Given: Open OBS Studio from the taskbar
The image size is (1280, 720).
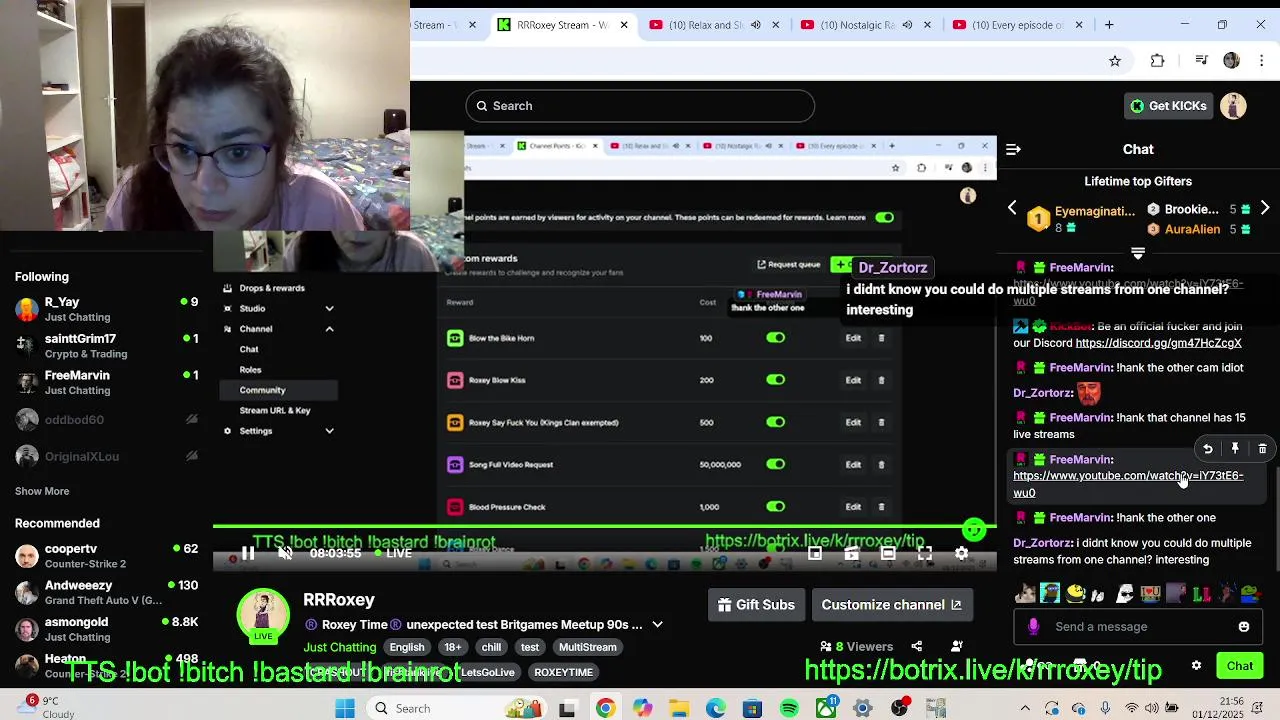Looking at the screenshot, I should coord(900,708).
